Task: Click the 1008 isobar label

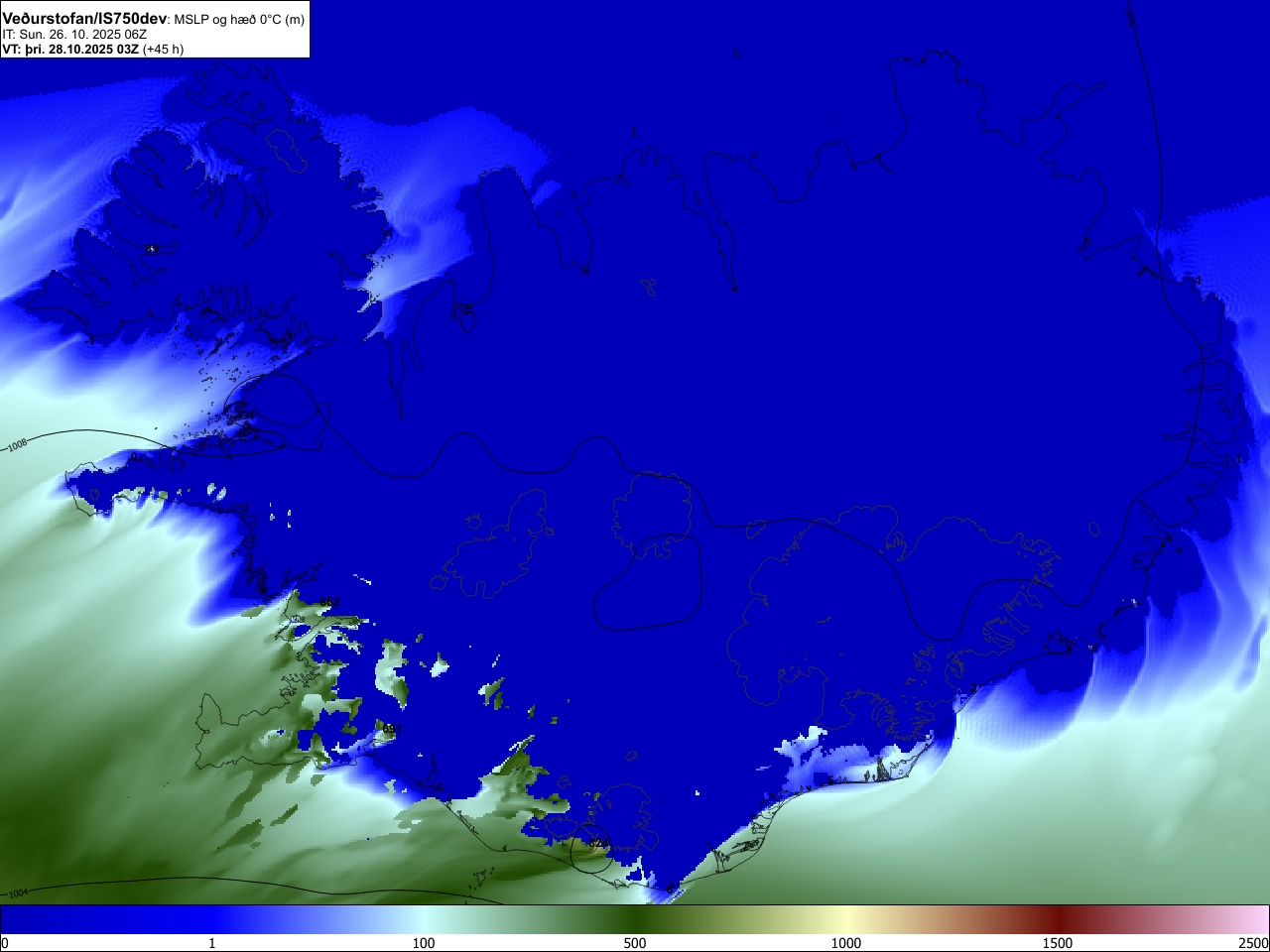Action: pyautogui.click(x=18, y=446)
